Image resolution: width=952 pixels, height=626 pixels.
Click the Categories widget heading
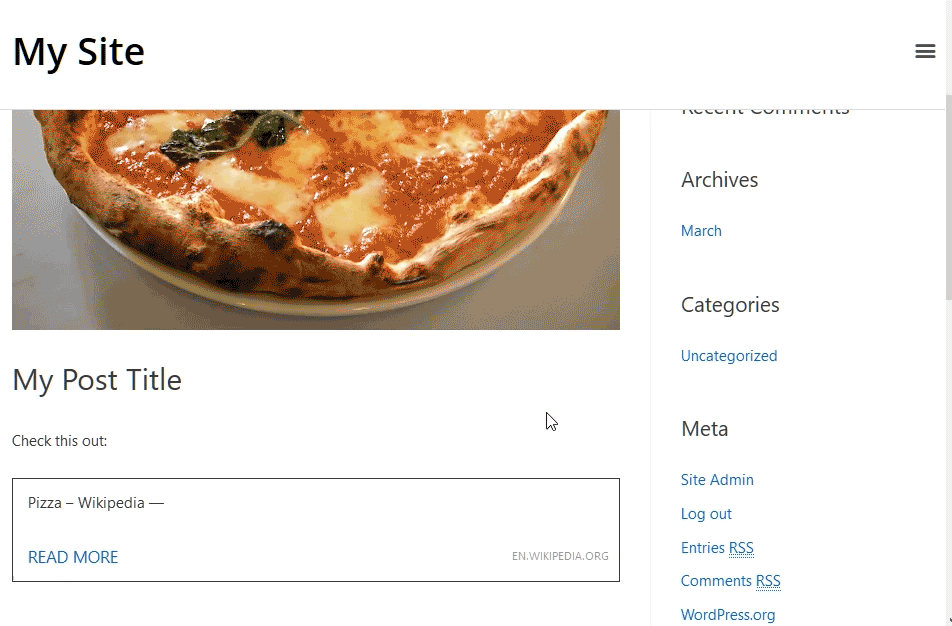point(730,305)
